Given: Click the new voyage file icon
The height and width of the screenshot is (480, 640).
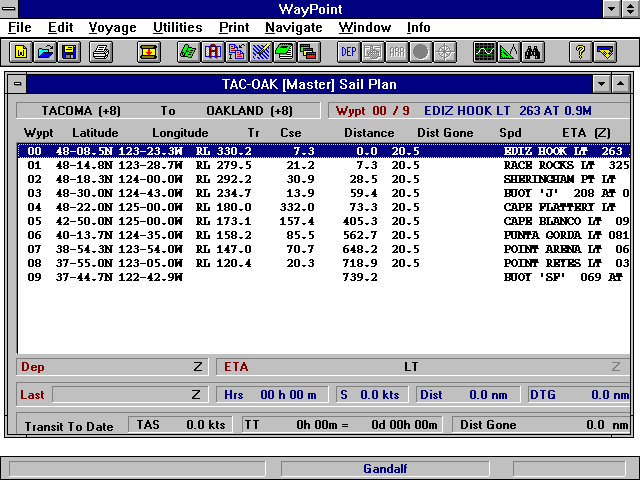Looking at the screenshot, I should pyautogui.click(x=21, y=52).
